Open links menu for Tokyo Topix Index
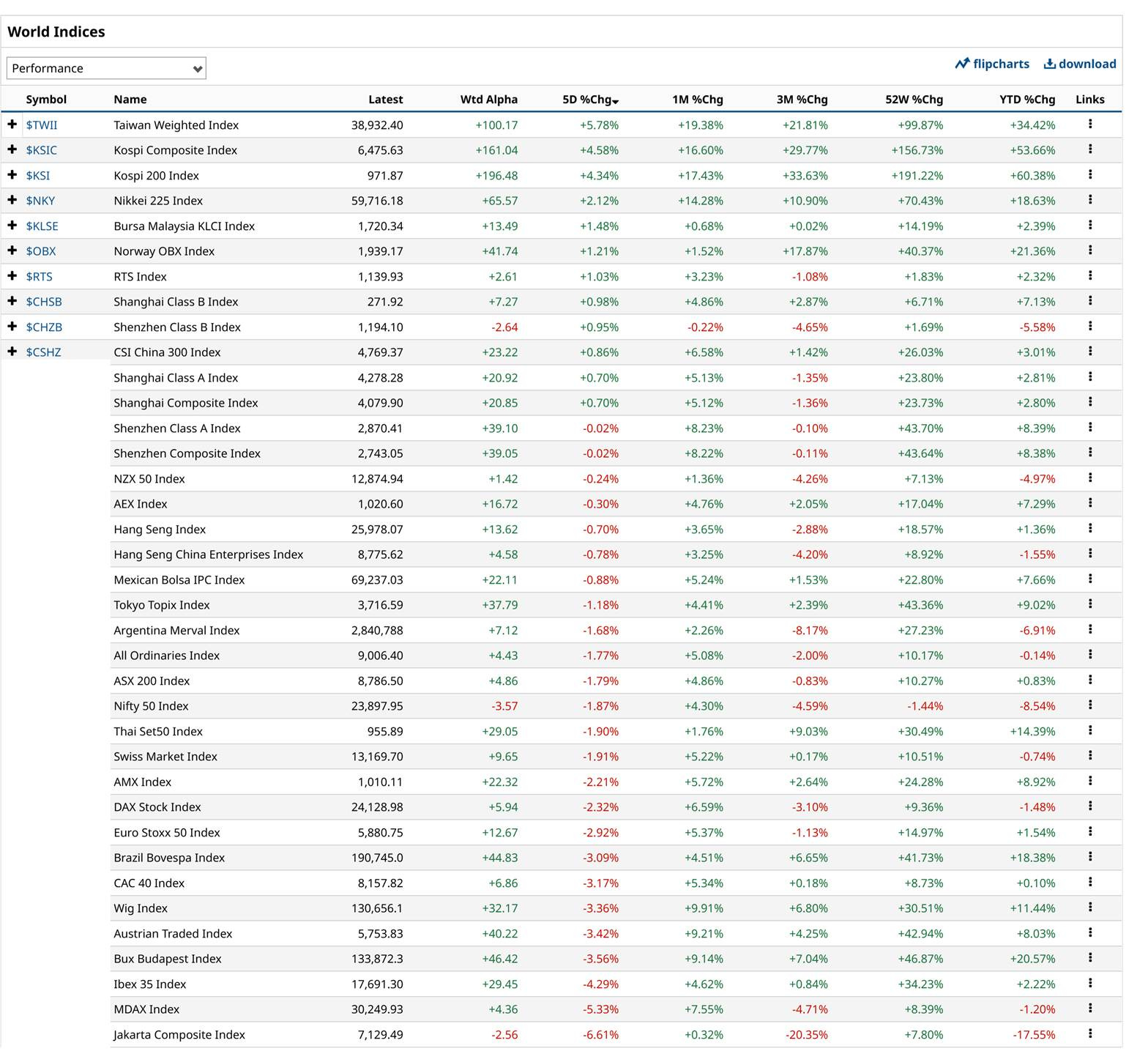The width and height of the screenshot is (1148, 1054). (1090, 604)
